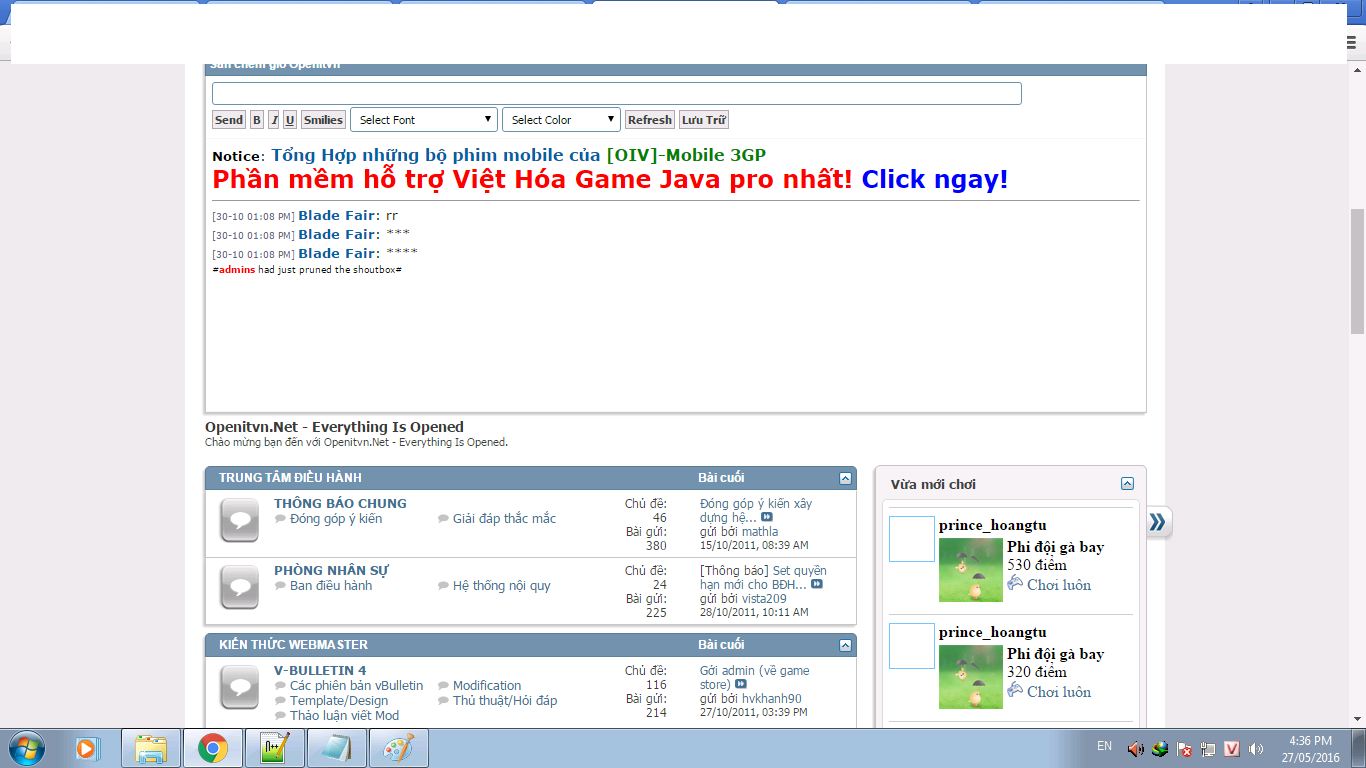This screenshot has width=1366, height=768.
Task: Go to last post icon in THÔNG BÁO CHUNG
Action: click(x=767, y=518)
